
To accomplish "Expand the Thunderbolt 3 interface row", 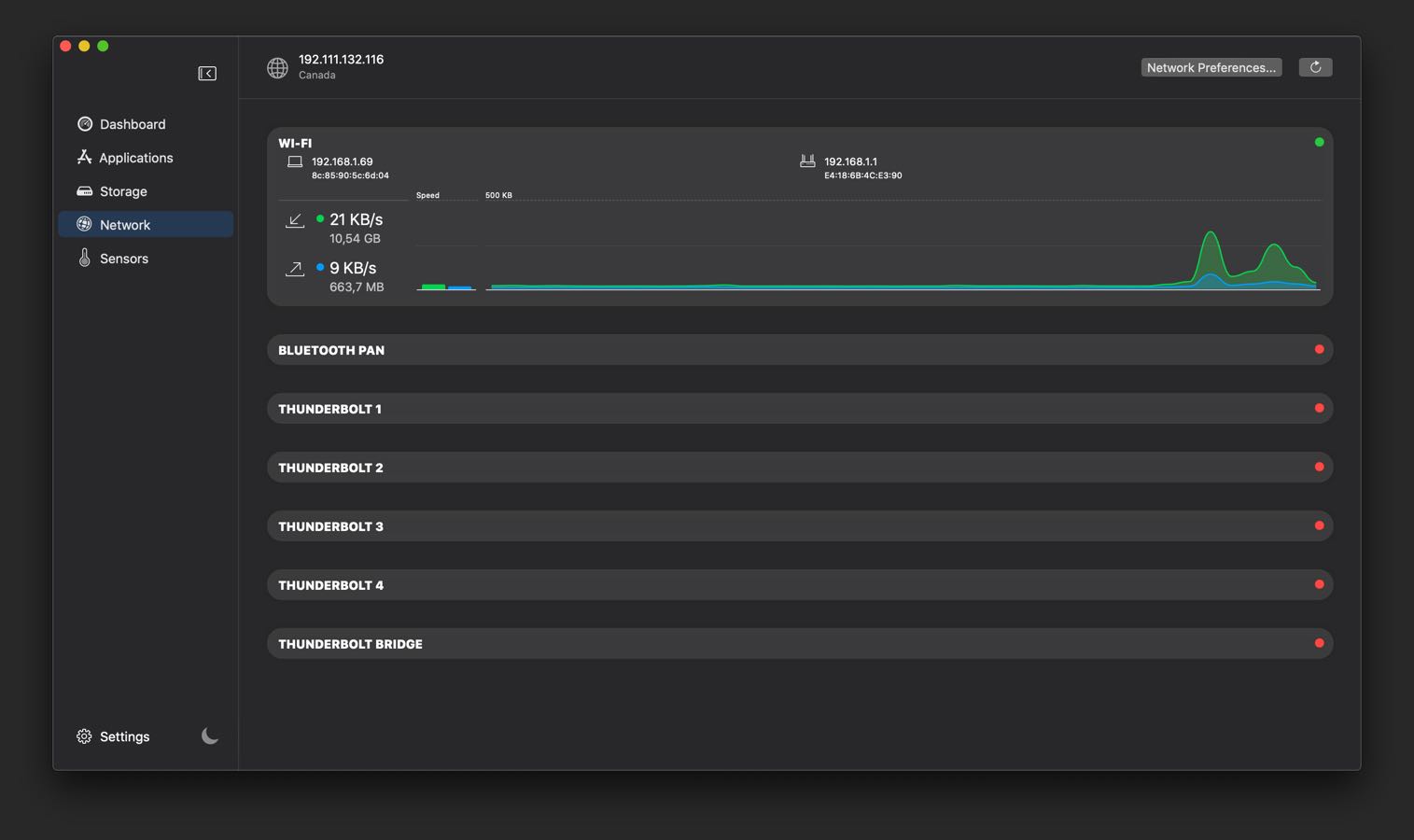I will tap(800, 526).
